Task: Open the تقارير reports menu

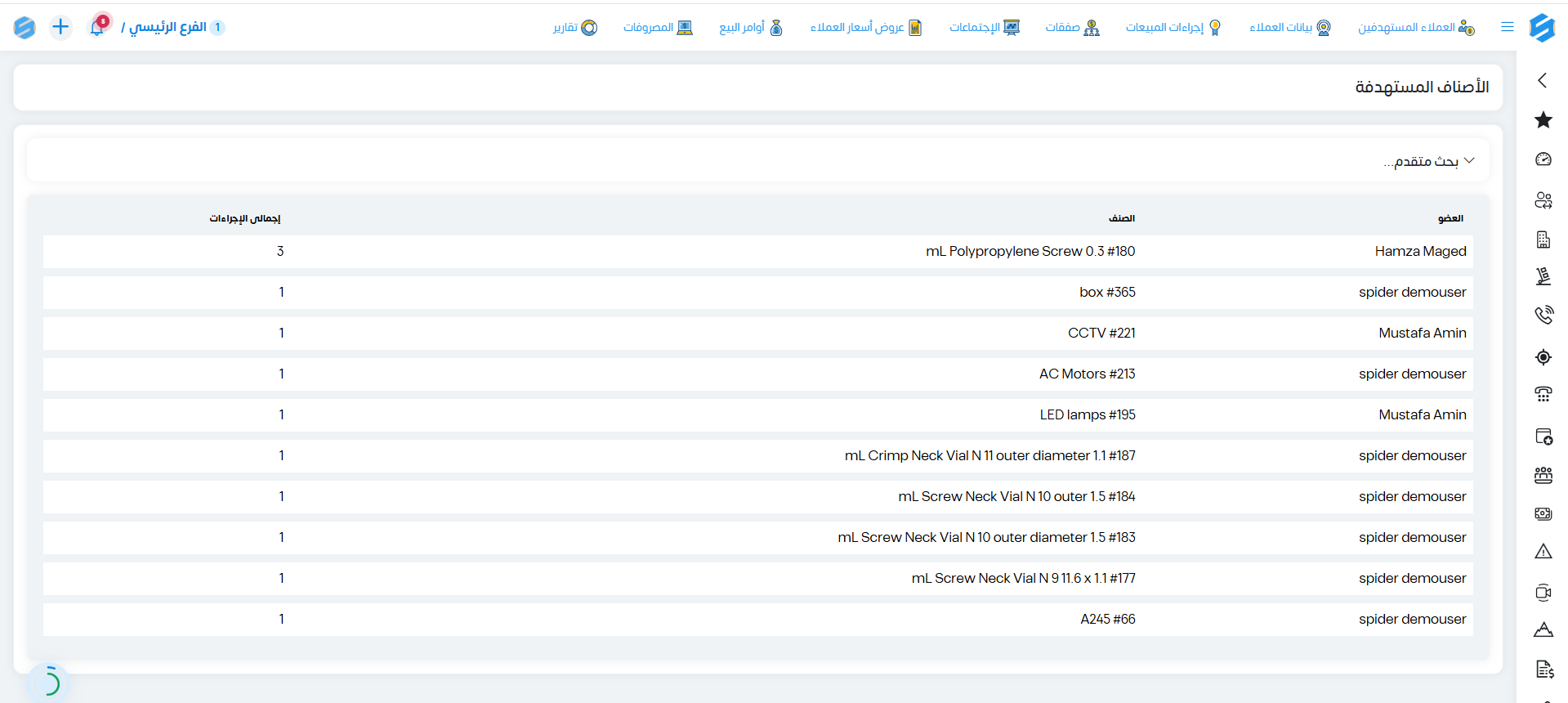Action: coord(575,28)
